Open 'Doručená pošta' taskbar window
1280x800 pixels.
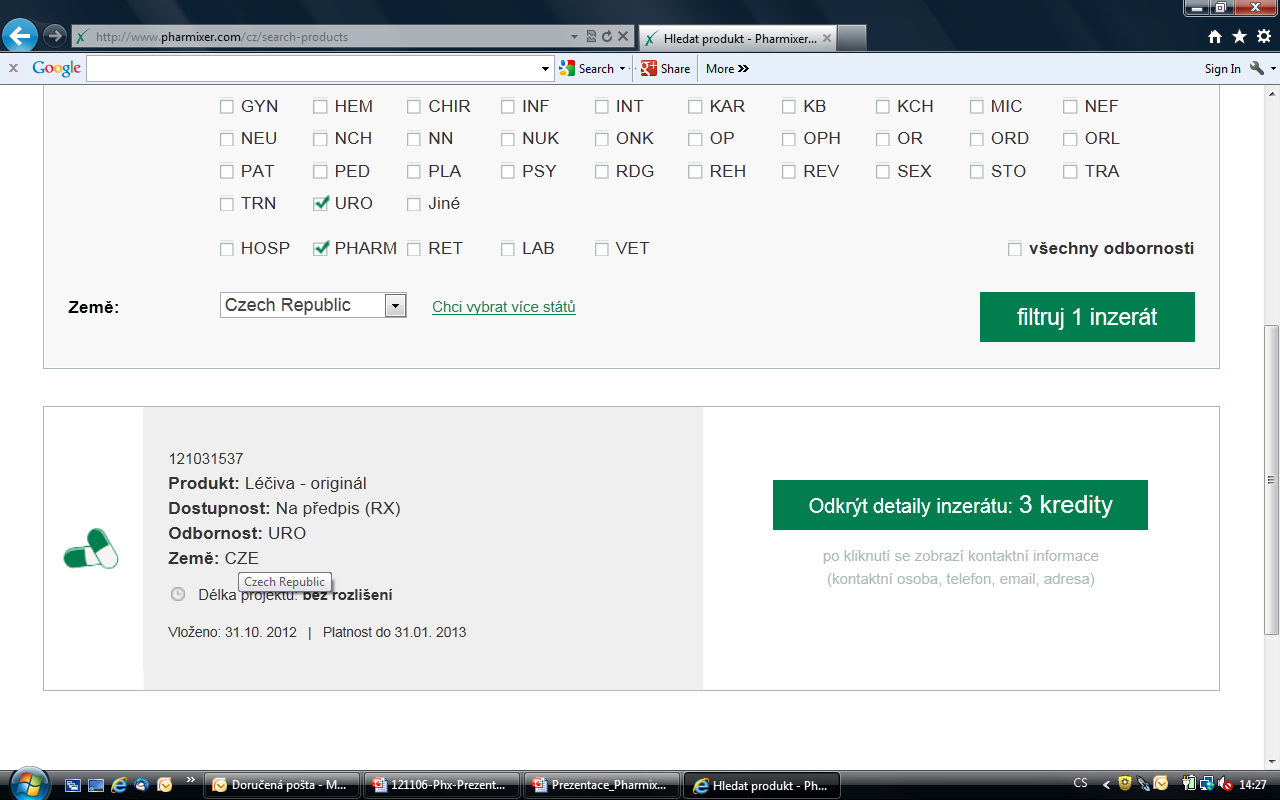tap(281, 785)
